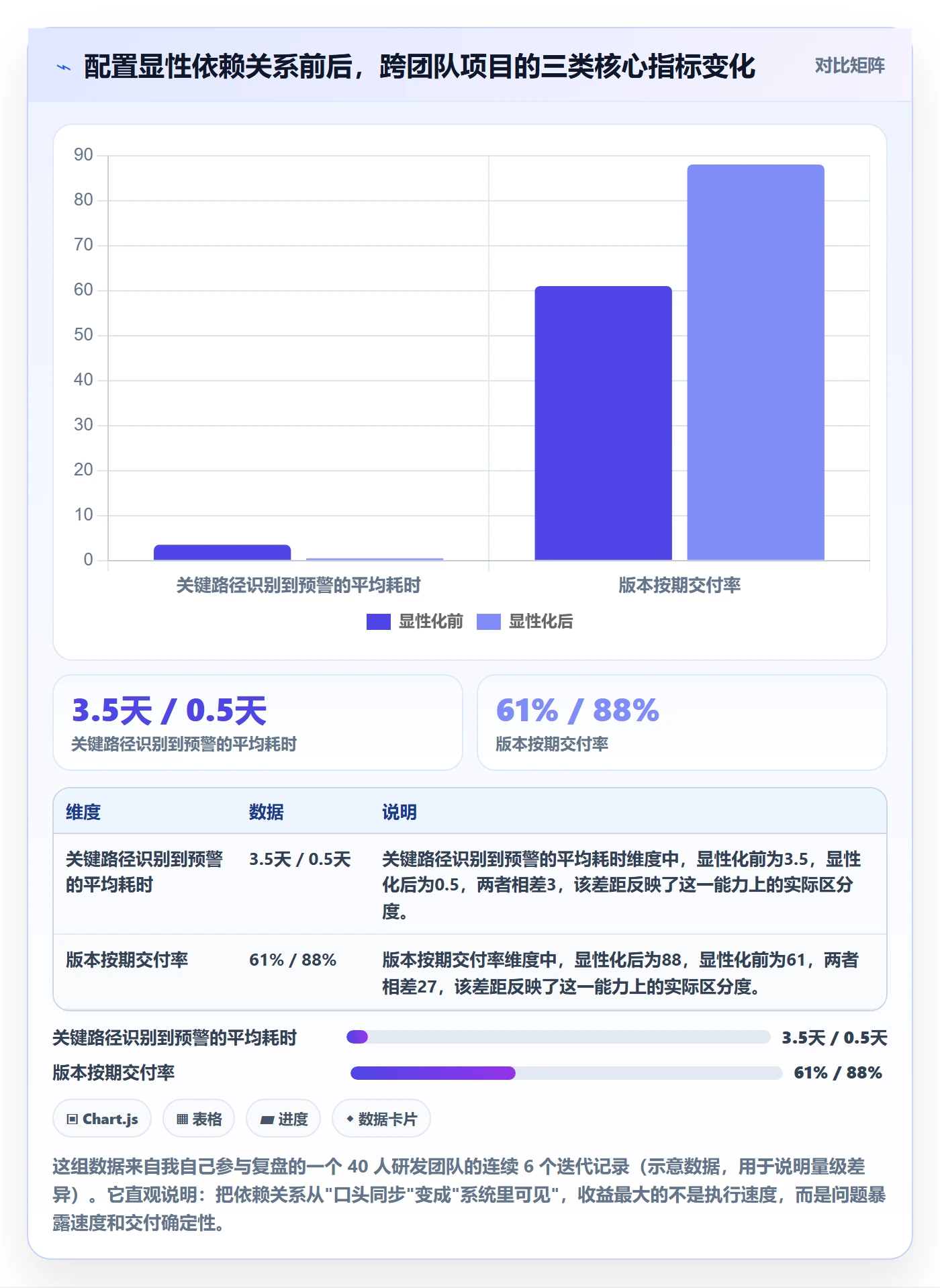Click the 61% / 88% progress value label

pos(838,1072)
